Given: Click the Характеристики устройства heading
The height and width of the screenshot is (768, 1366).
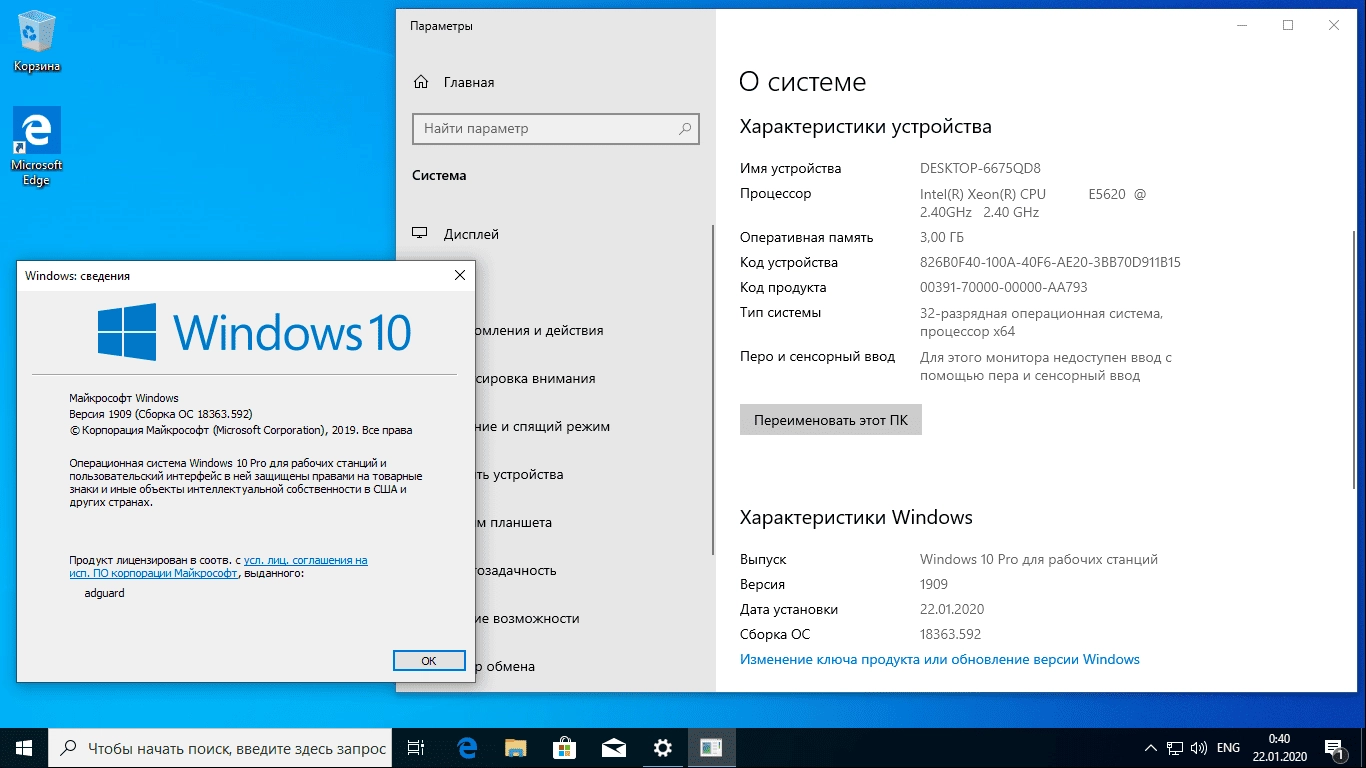Looking at the screenshot, I should coord(866,127).
